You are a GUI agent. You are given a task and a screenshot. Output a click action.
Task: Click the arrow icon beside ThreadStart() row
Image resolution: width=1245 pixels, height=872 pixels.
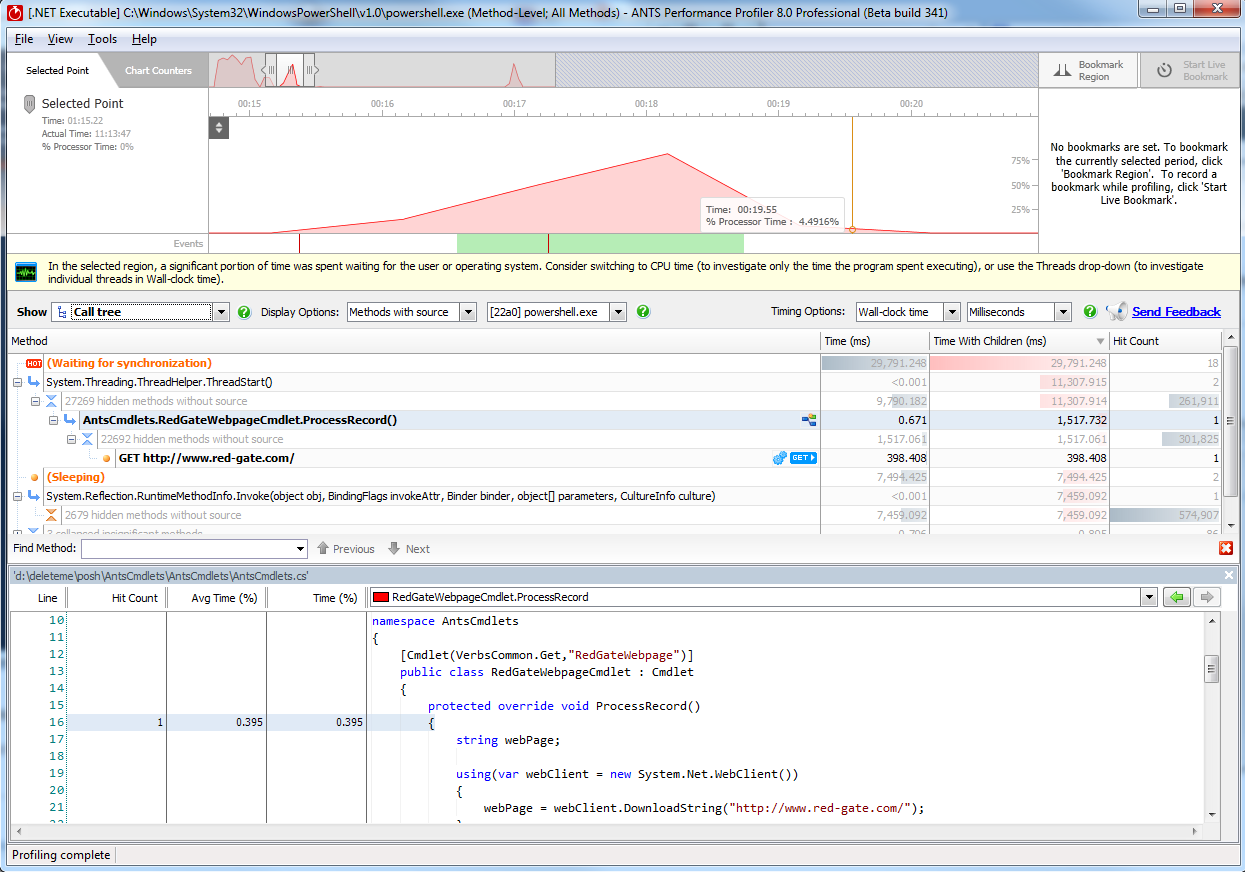click(x=34, y=382)
